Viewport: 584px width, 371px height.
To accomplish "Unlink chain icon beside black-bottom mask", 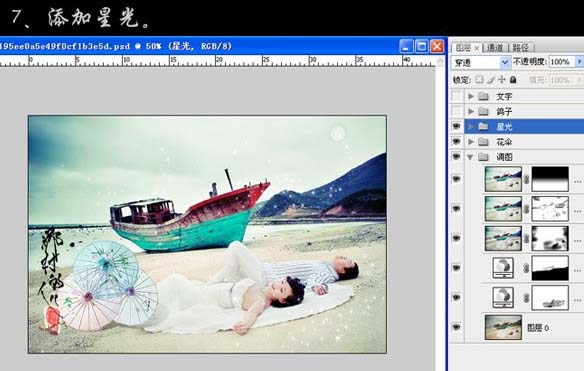I will coord(526,268).
